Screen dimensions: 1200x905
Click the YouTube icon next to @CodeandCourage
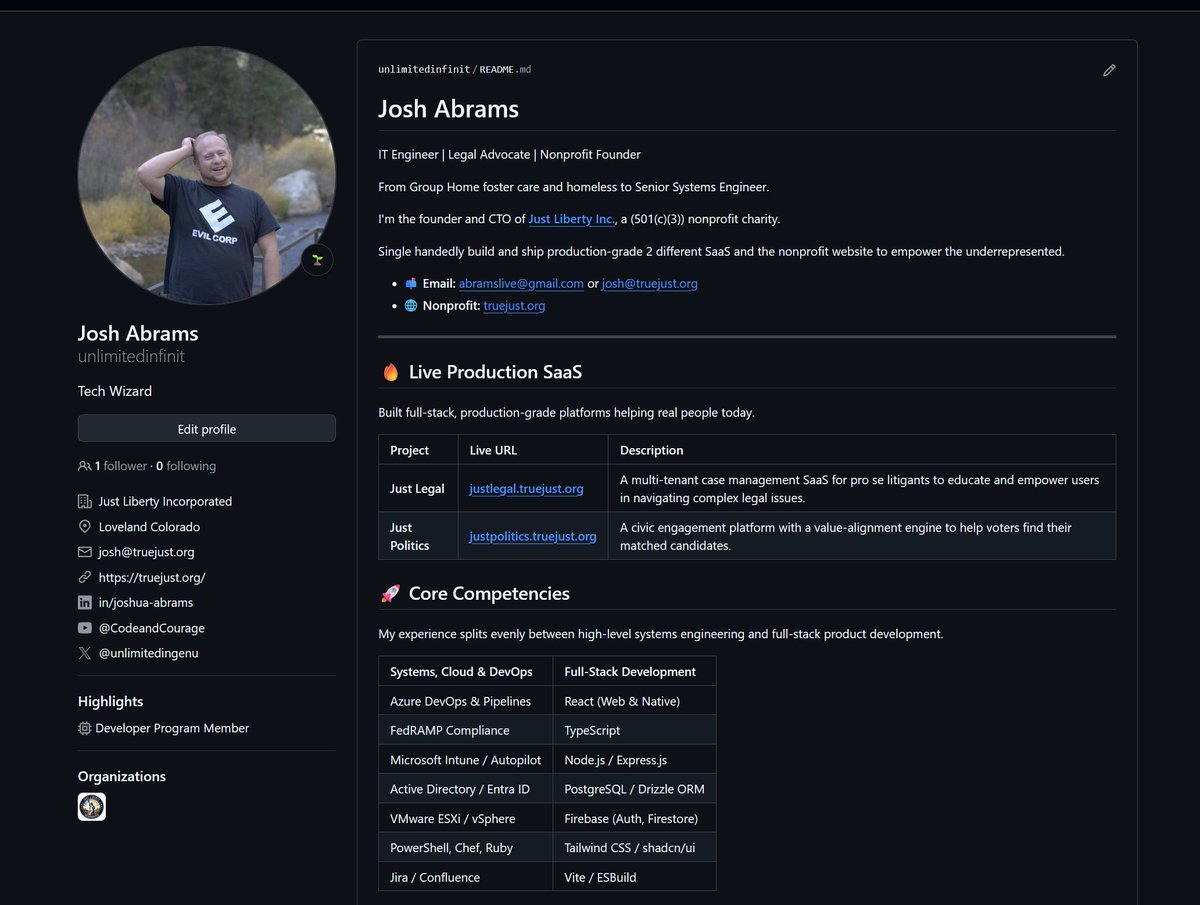tap(85, 628)
